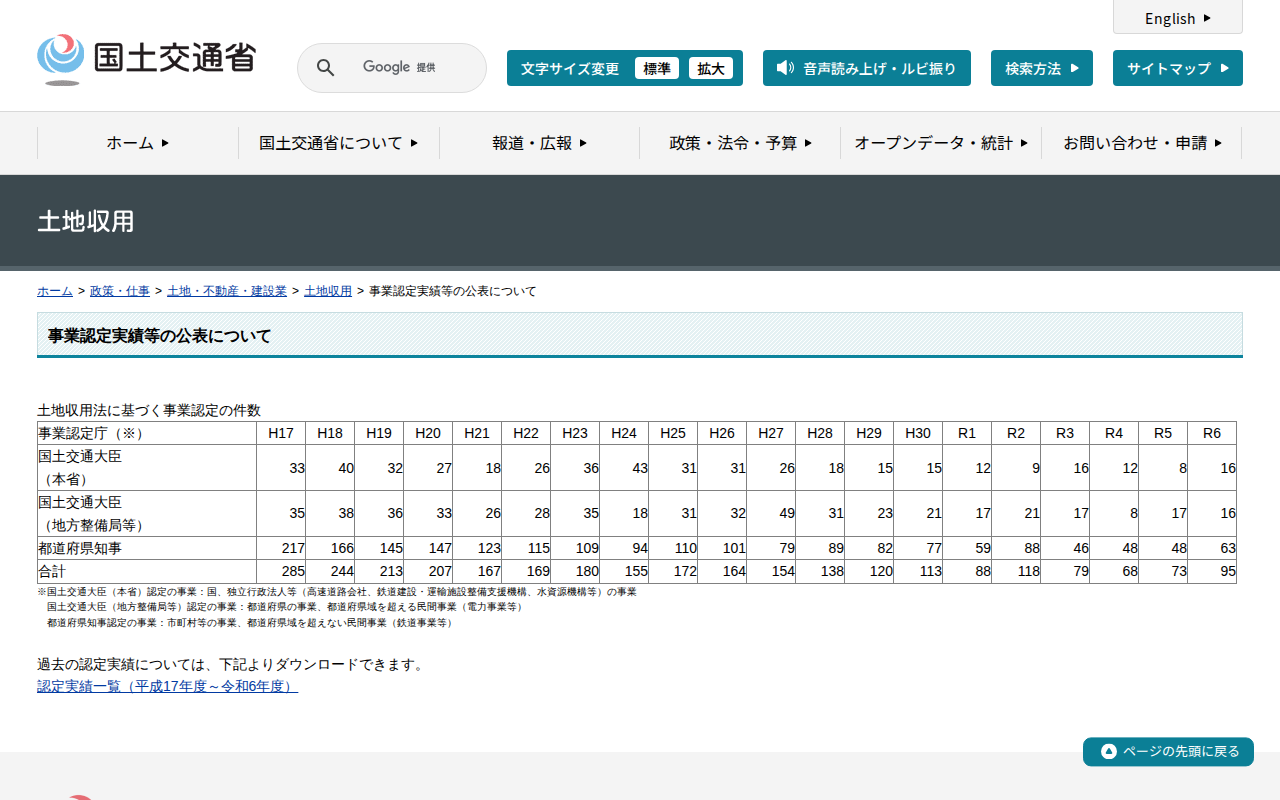The height and width of the screenshot is (800, 1280).
Task: Open the 政策・法令・予算 menu item
Action: (740, 143)
